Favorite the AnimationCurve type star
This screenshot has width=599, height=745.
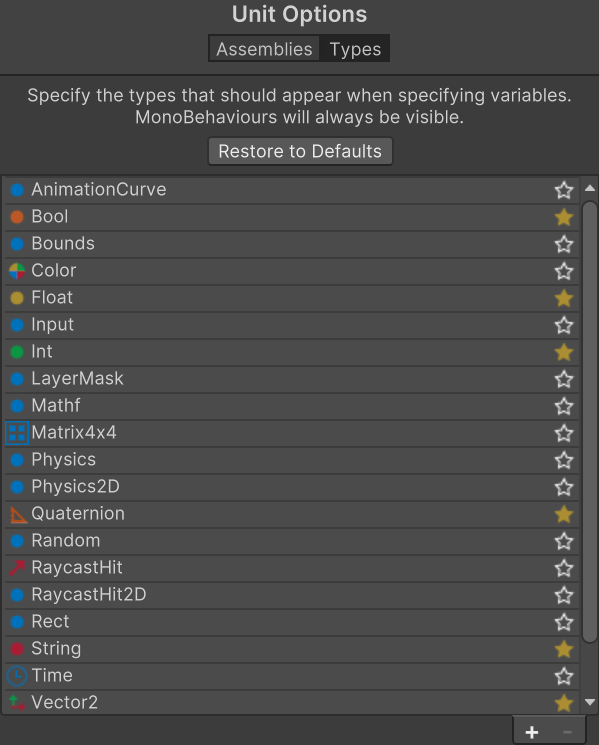[564, 191]
